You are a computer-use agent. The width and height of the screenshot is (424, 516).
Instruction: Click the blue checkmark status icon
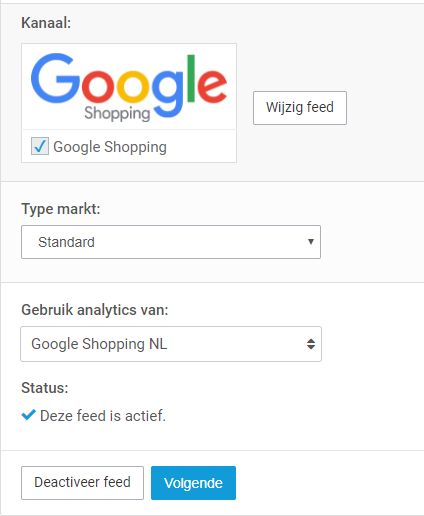pyautogui.click(x=29, y=415)
